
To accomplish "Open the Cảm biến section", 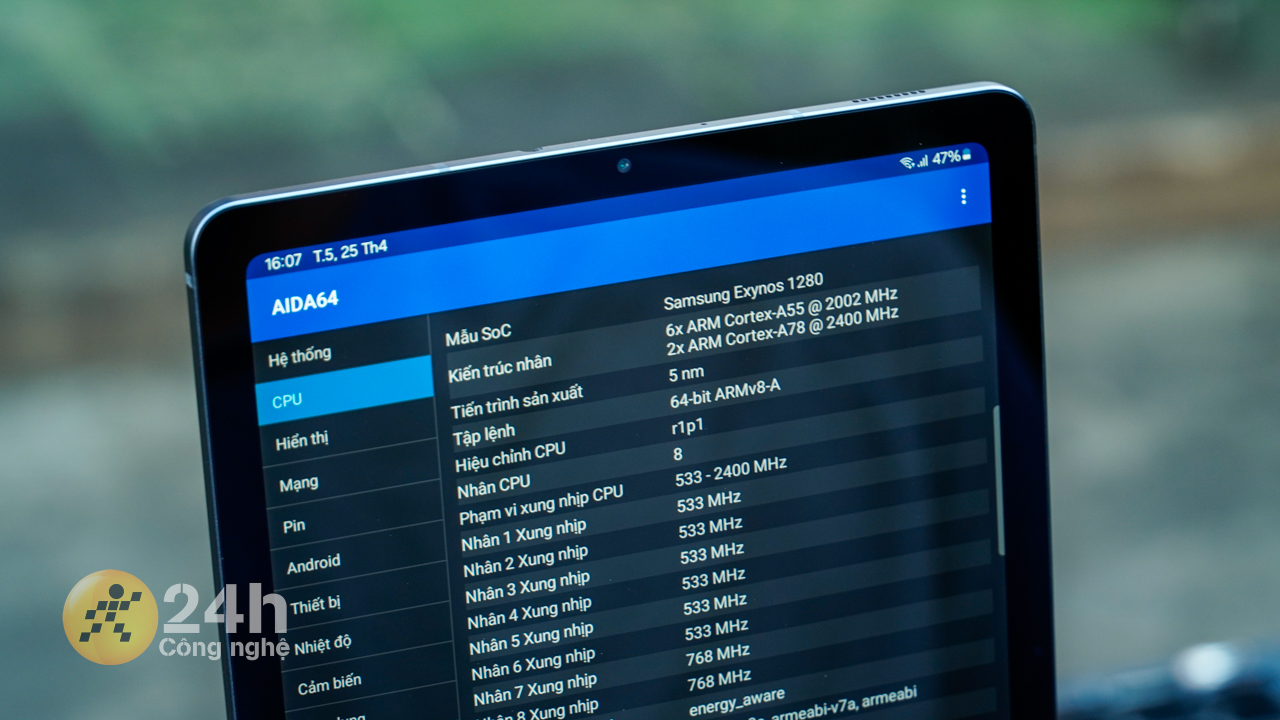I will point(329,684).
